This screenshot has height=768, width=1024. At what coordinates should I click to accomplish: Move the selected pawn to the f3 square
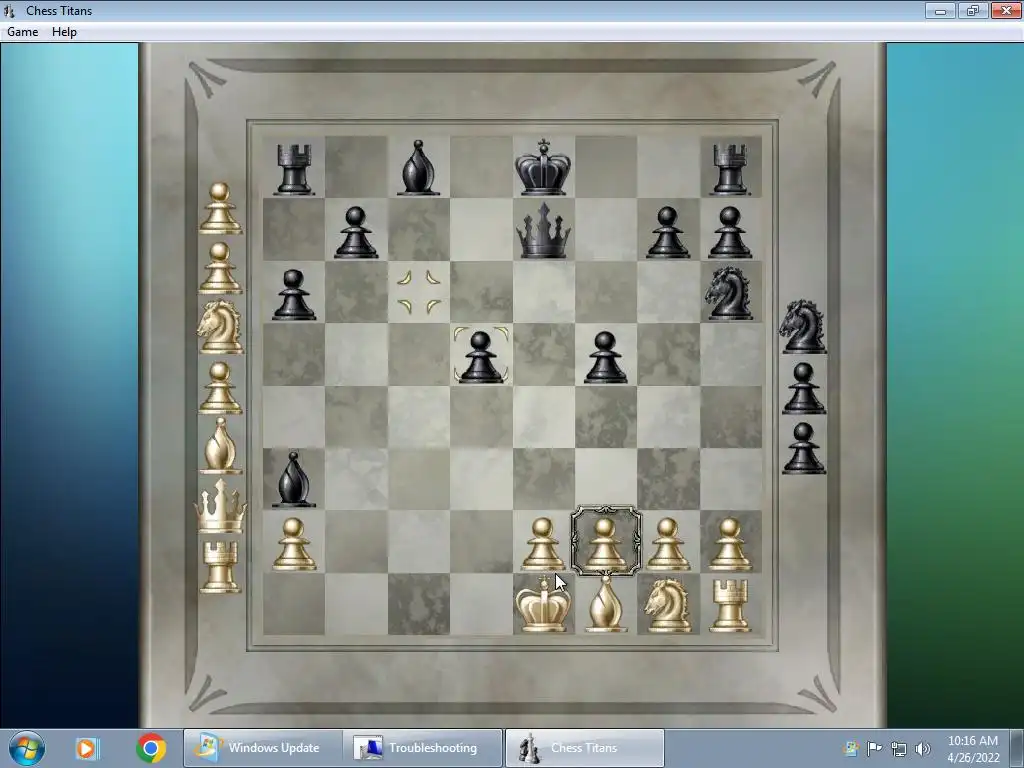(605, 479)
